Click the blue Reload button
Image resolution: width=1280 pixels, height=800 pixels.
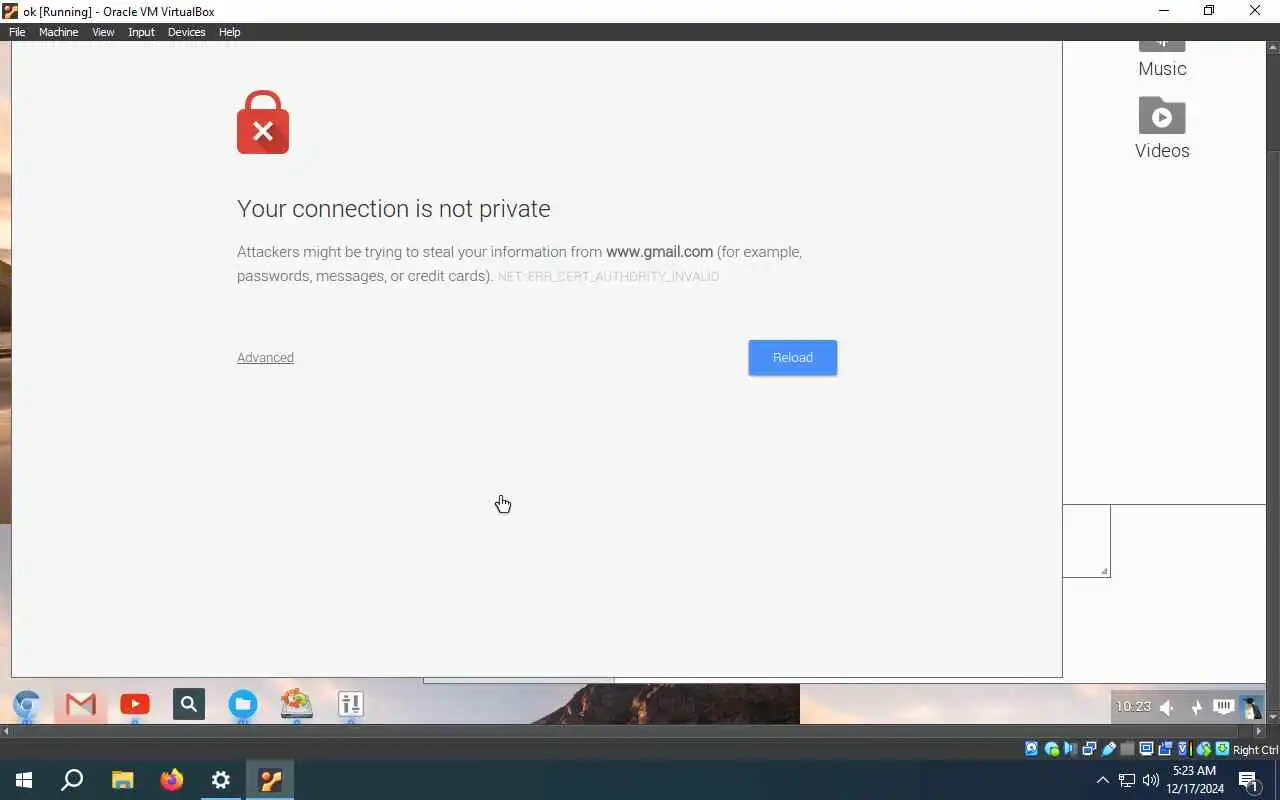[x=793, y=357]
